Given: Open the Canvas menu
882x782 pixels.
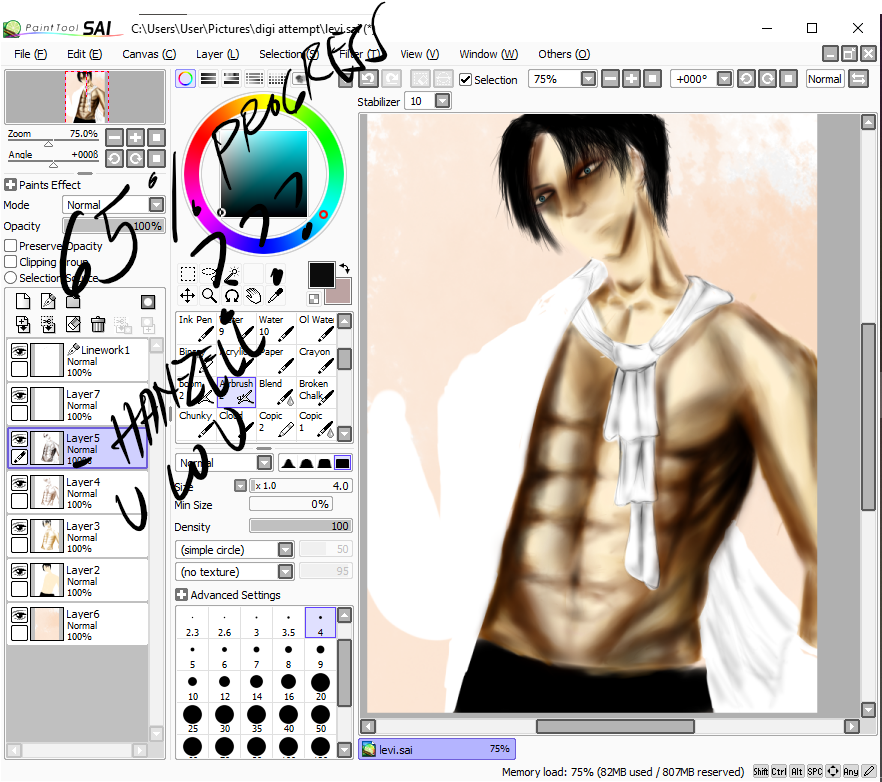Looking at the screenshot, I should click(149, 54).
